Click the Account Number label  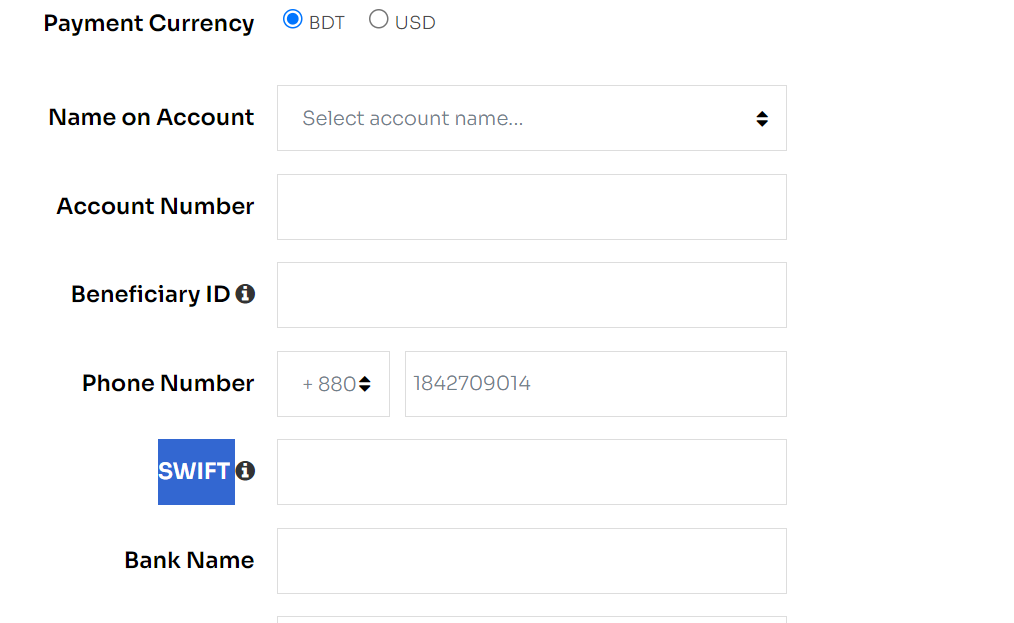pyautogui.click(x=155, y=206)
